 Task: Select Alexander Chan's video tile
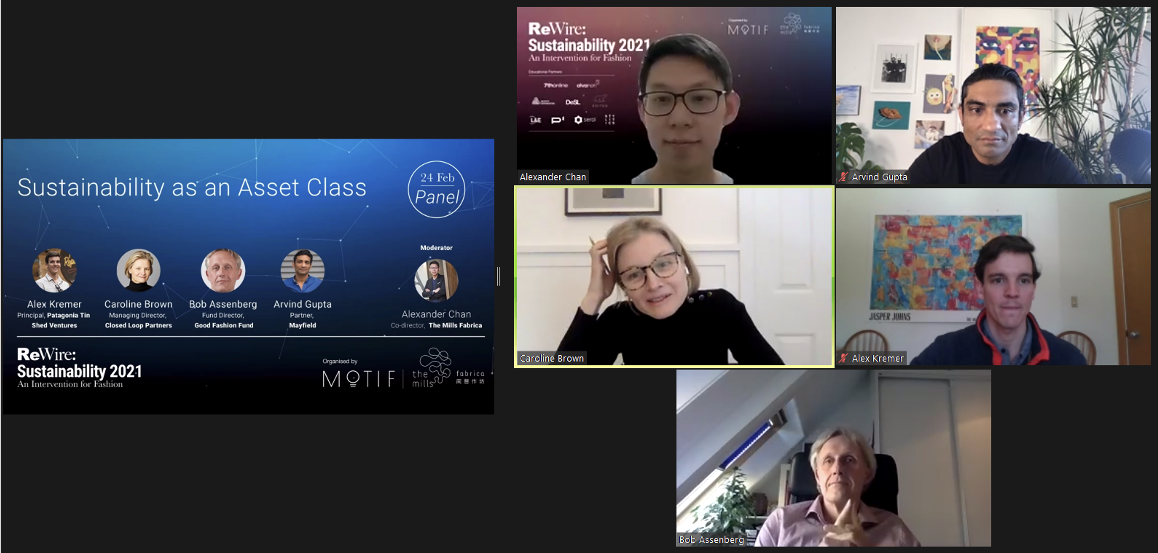click(x=674, y=95)
